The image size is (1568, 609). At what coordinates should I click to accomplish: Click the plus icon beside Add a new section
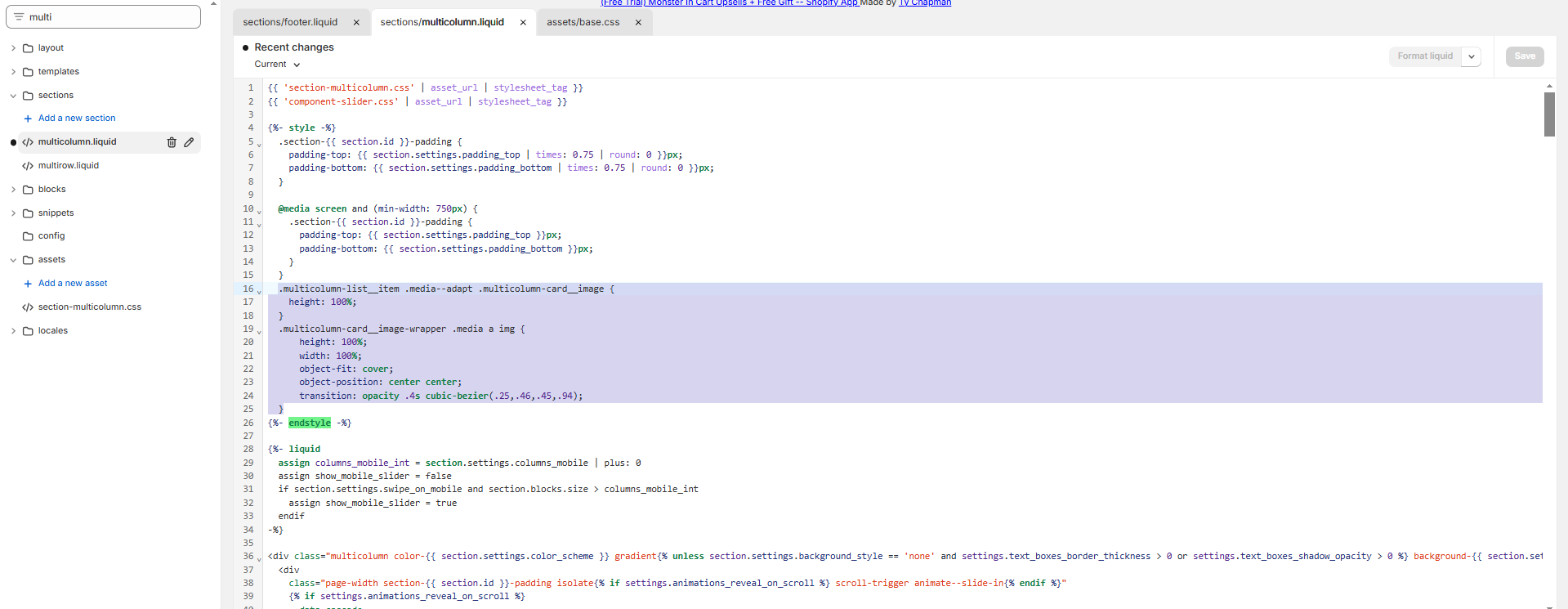[28, 119]
